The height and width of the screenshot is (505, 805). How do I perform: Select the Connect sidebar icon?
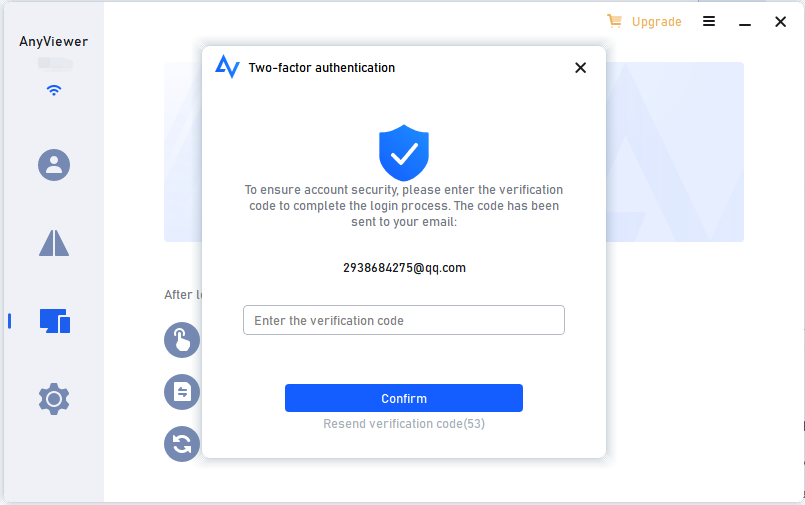(x=54, y=243)
